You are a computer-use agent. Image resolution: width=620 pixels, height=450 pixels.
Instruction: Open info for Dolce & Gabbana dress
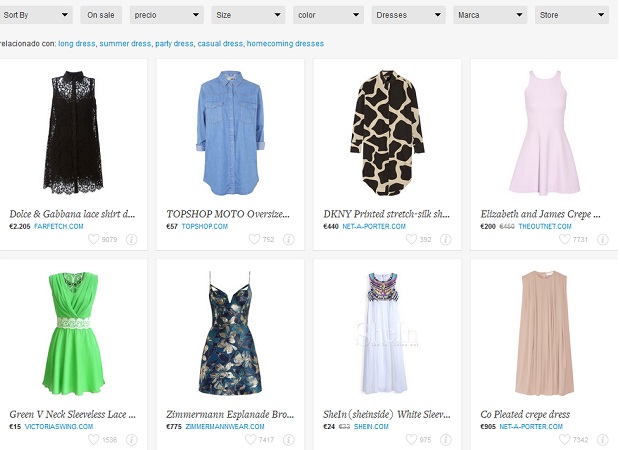pos(131,240)
